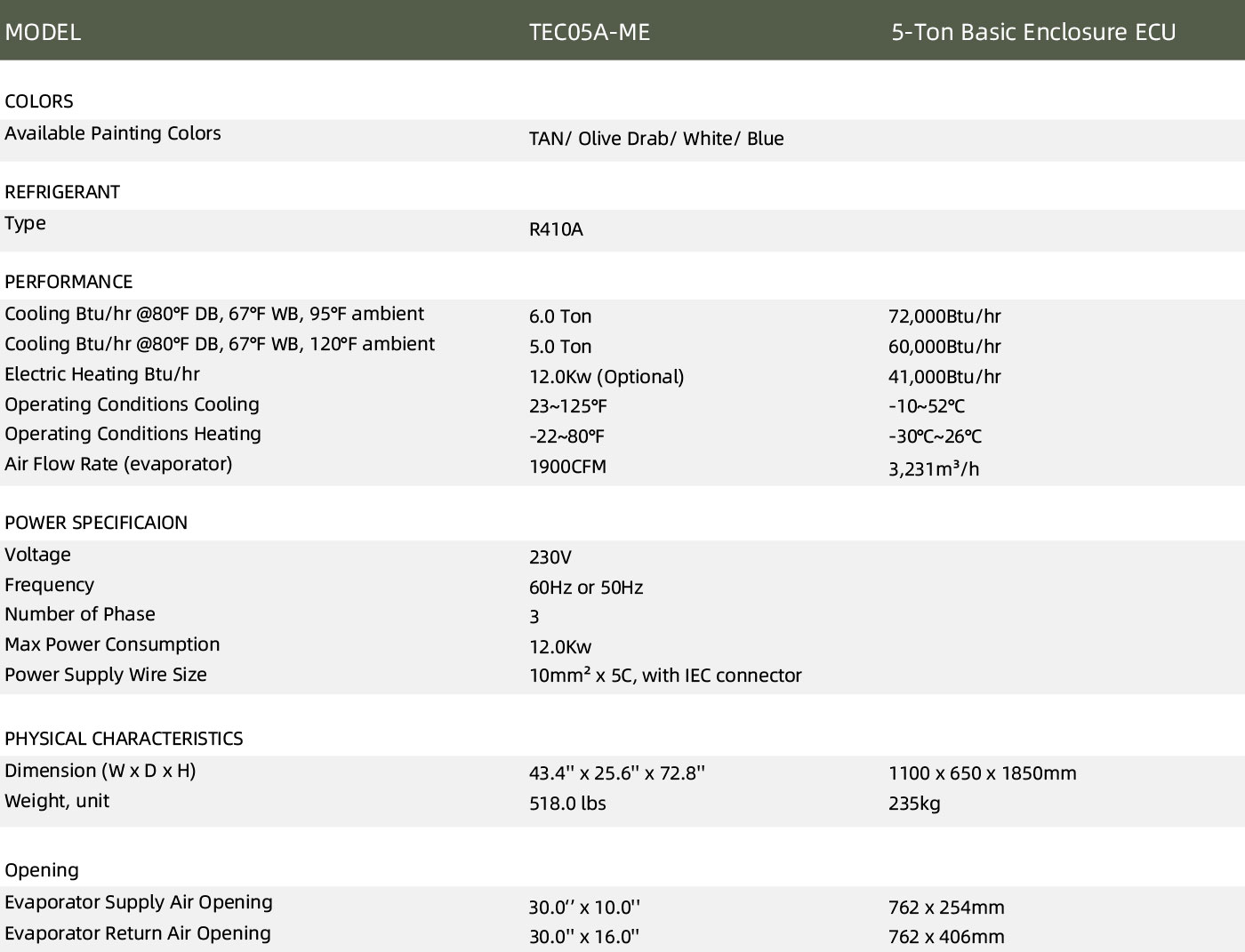This screenshot has height=952, width=1245.
Task: Select the phase value 3
Action: pos(534,617)
